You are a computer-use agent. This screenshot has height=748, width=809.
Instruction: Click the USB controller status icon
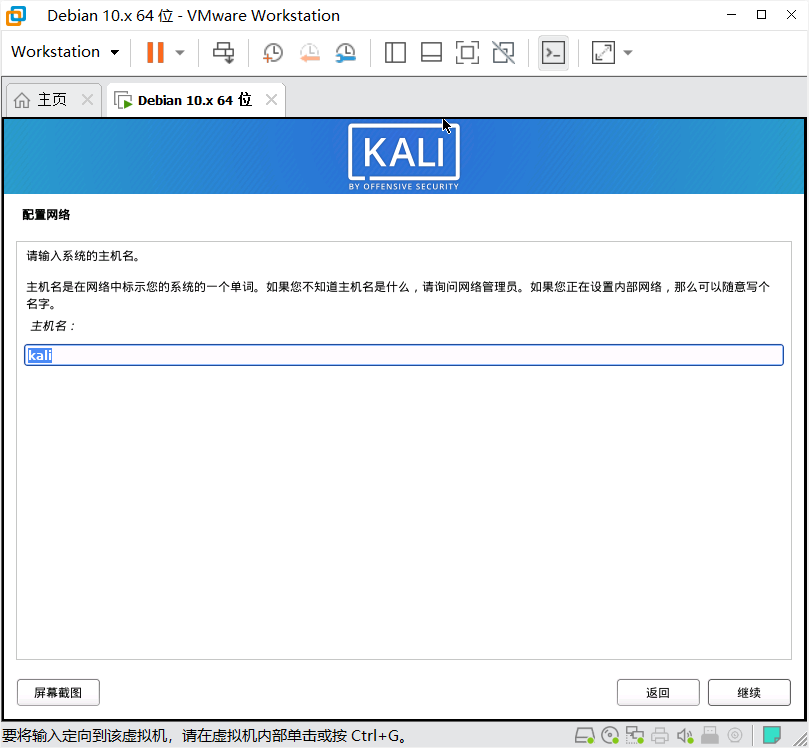(710, 735)
